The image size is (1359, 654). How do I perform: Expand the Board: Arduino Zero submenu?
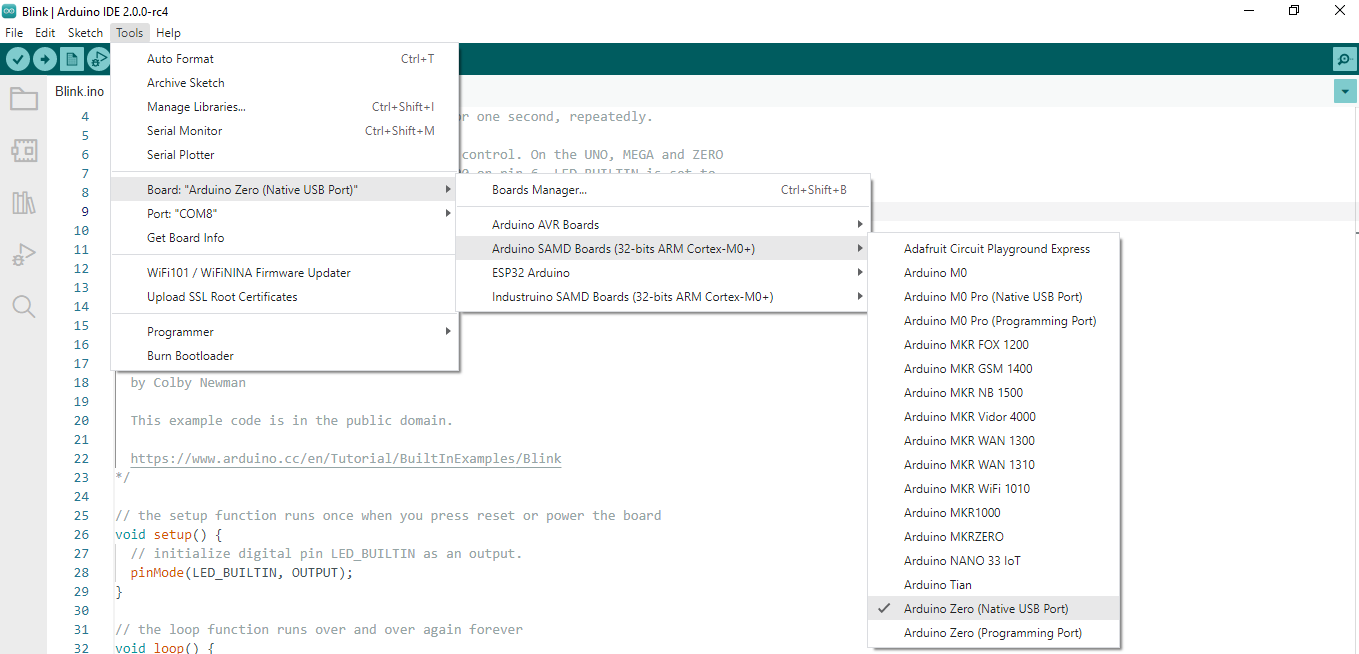click(284, 189)
